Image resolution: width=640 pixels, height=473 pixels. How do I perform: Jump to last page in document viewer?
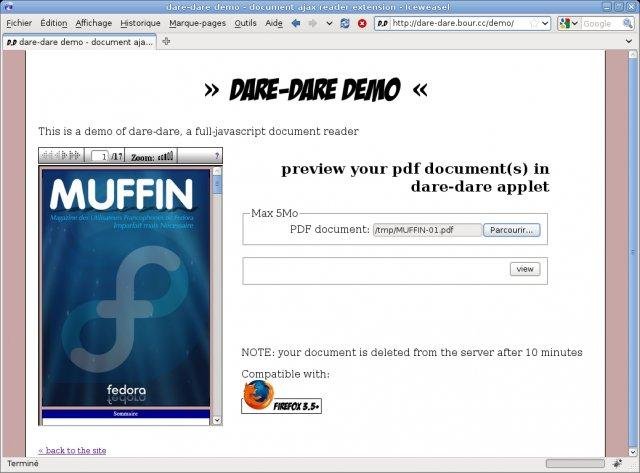[75, 155]
